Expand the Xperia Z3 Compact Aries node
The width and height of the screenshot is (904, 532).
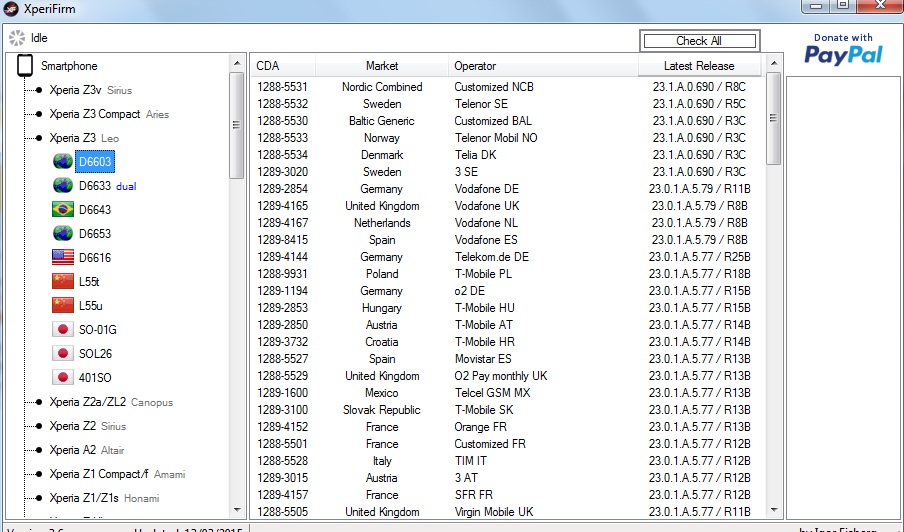pyautogui.click(x=39, y=114)
